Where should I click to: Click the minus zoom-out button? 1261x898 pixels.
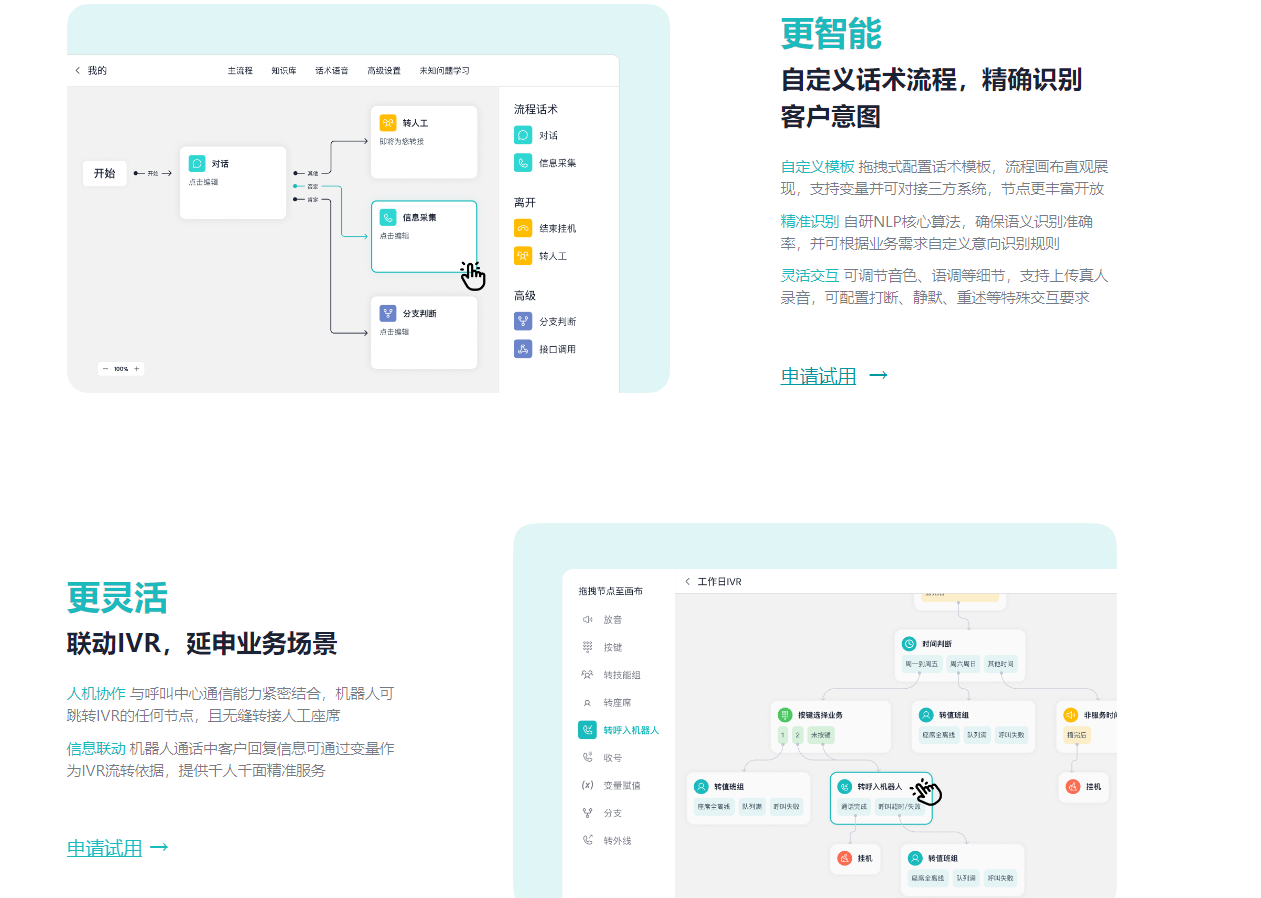click(105, 369)
